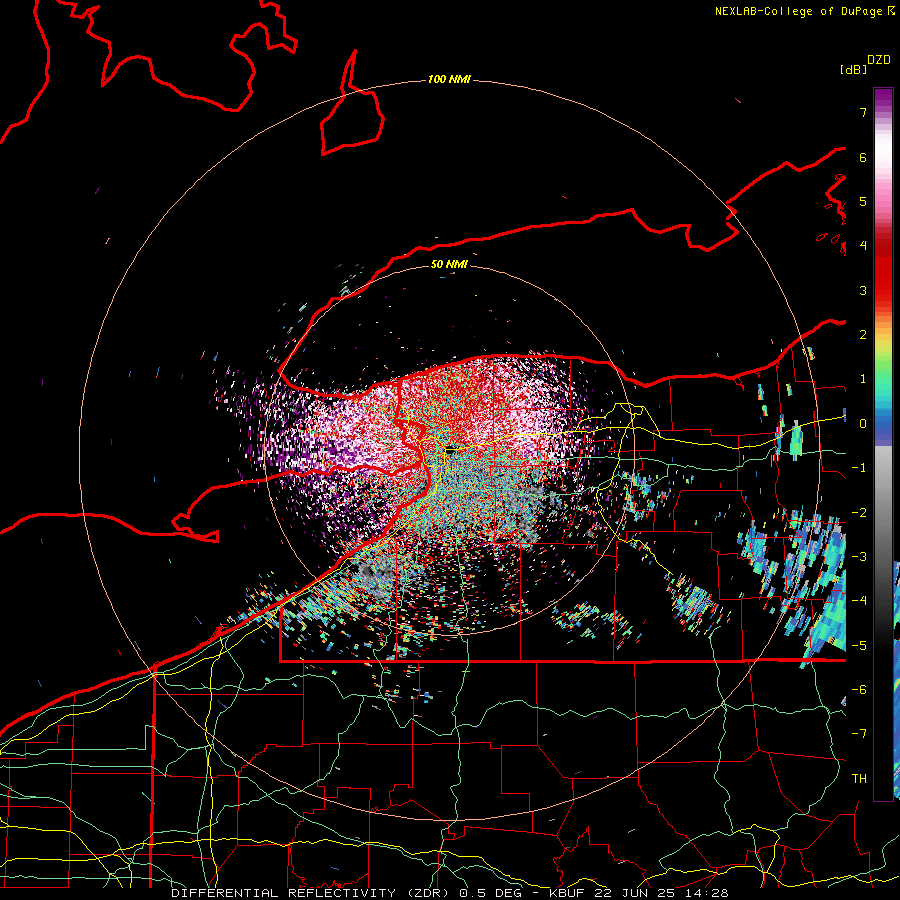Viewport: 900px width, 900px height.
Task: Click the 5 value on the color scale
Action: coord(863,201)
